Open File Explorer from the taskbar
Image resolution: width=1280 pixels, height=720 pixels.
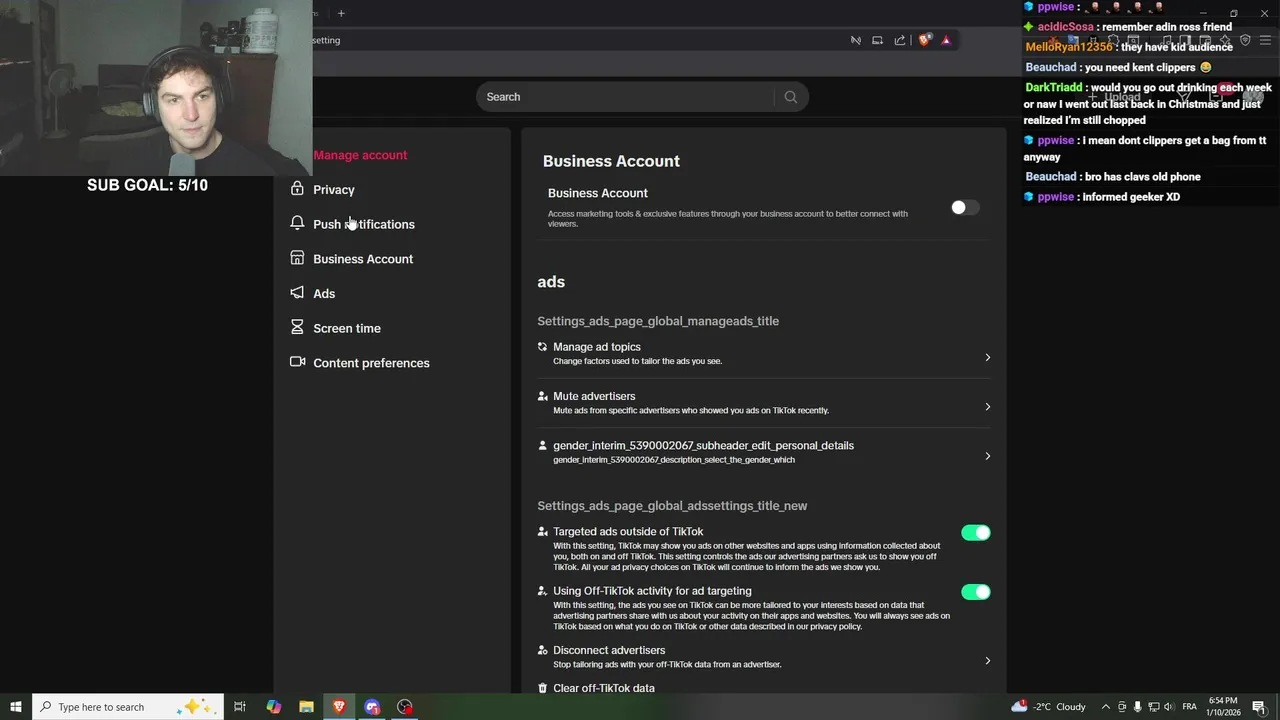(306, 707)
